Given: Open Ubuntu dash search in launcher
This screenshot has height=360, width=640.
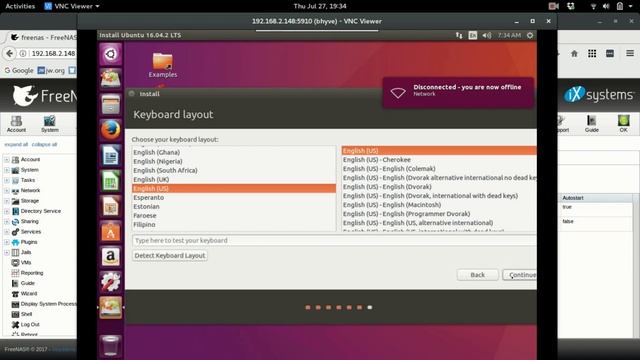Looking at the screenshot, I should 111,54.
